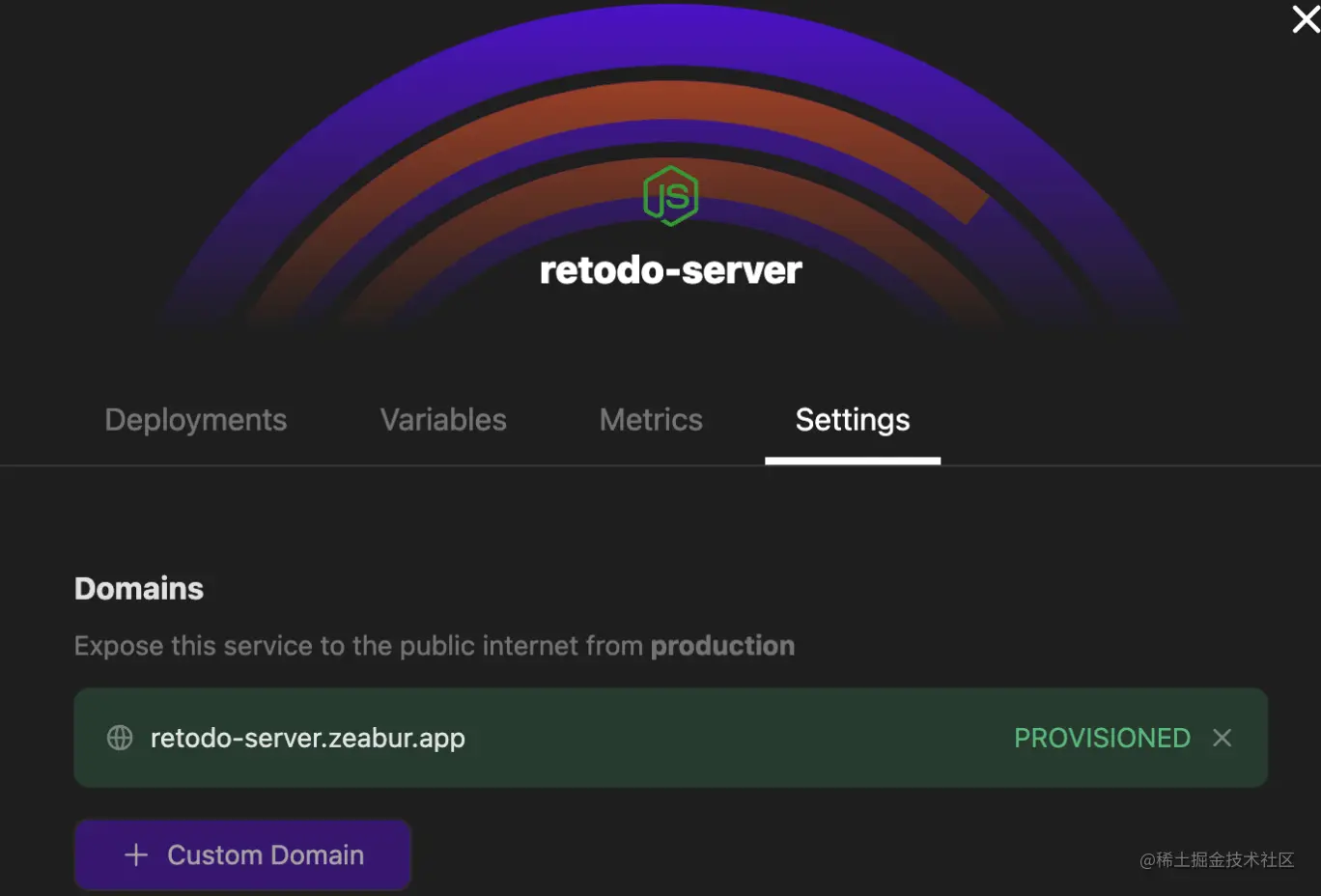1321x896 pixels.
Task: Open the Deployments tab
Action: click(x=196, y=420)
